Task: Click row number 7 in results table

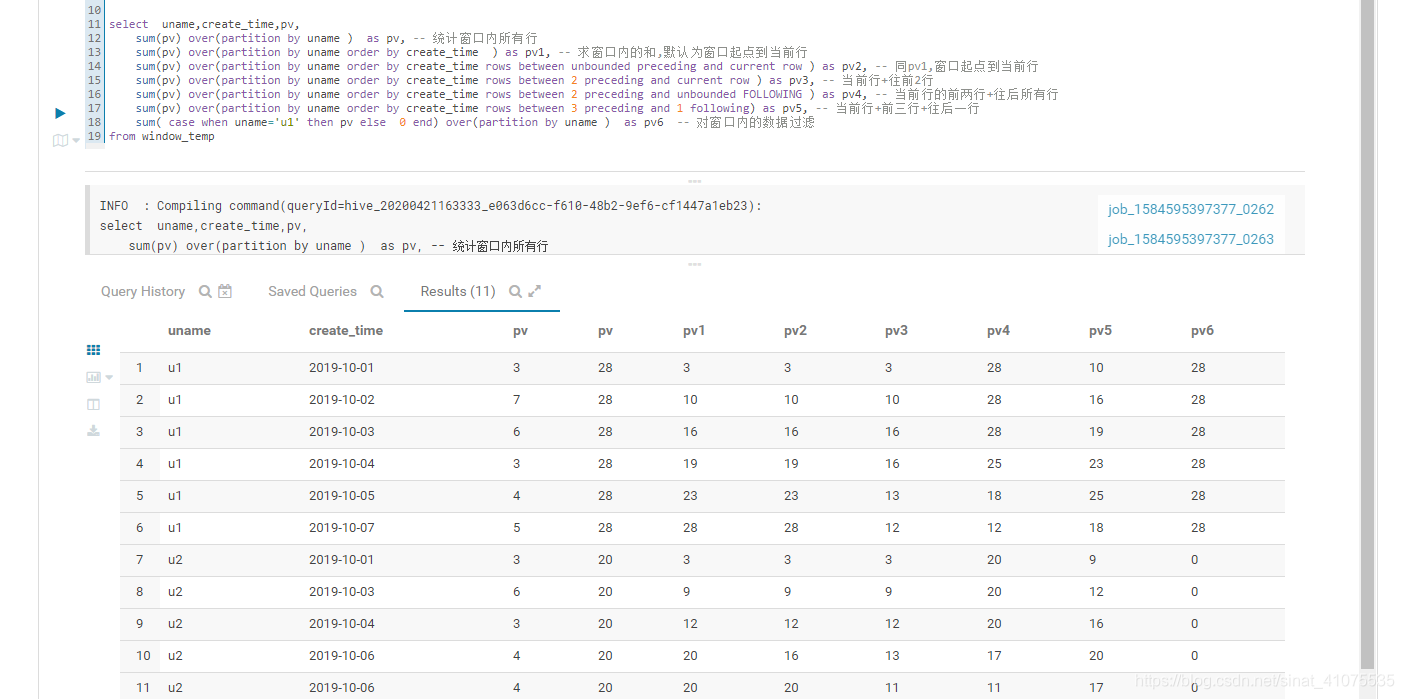Action: 139,559
